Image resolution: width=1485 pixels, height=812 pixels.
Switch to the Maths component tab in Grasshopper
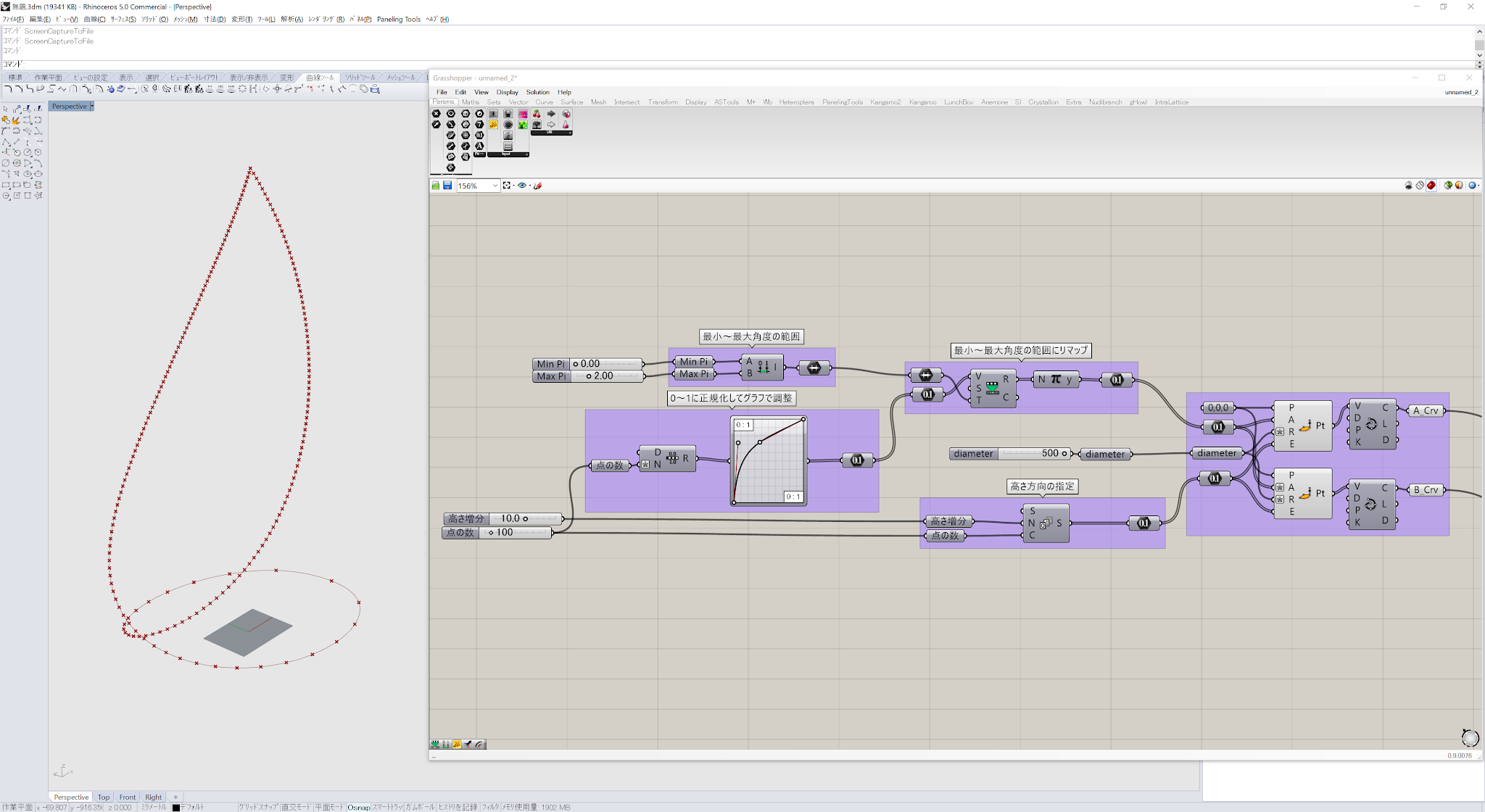pyautogui.click(x=471, y=102)
